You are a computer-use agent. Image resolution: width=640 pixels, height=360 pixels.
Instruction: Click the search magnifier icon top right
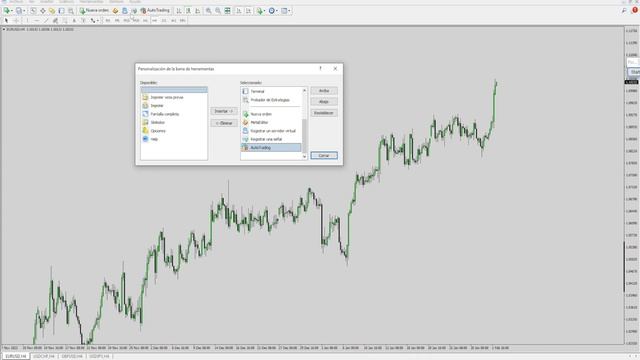point(624,11)
